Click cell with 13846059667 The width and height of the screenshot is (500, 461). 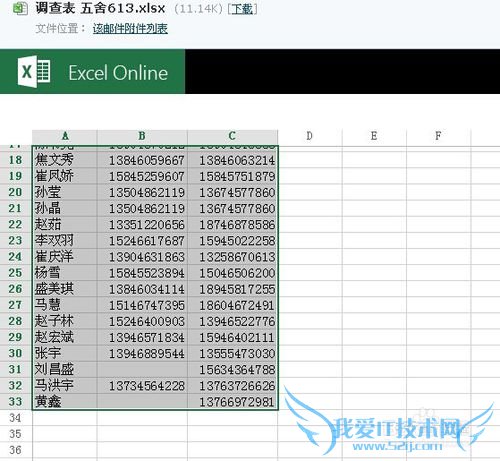tap(142, 160)
